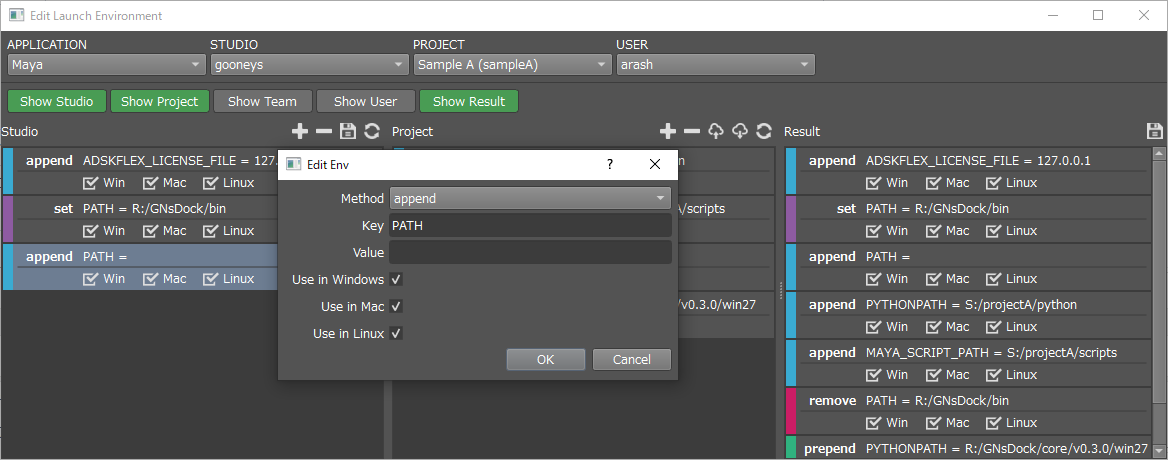Disable Use in Linux in Edit Env dialog

click(397, 333)
